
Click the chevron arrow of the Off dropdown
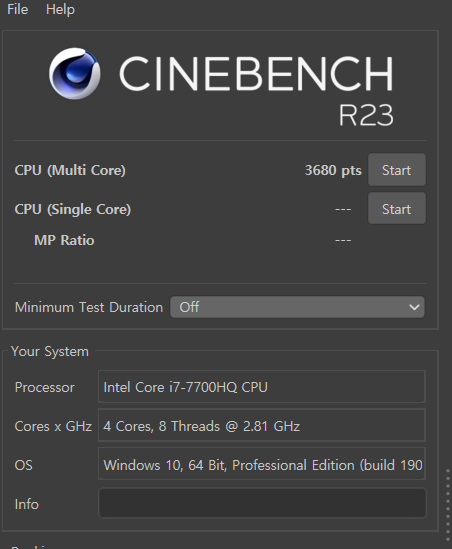[414, 307]
